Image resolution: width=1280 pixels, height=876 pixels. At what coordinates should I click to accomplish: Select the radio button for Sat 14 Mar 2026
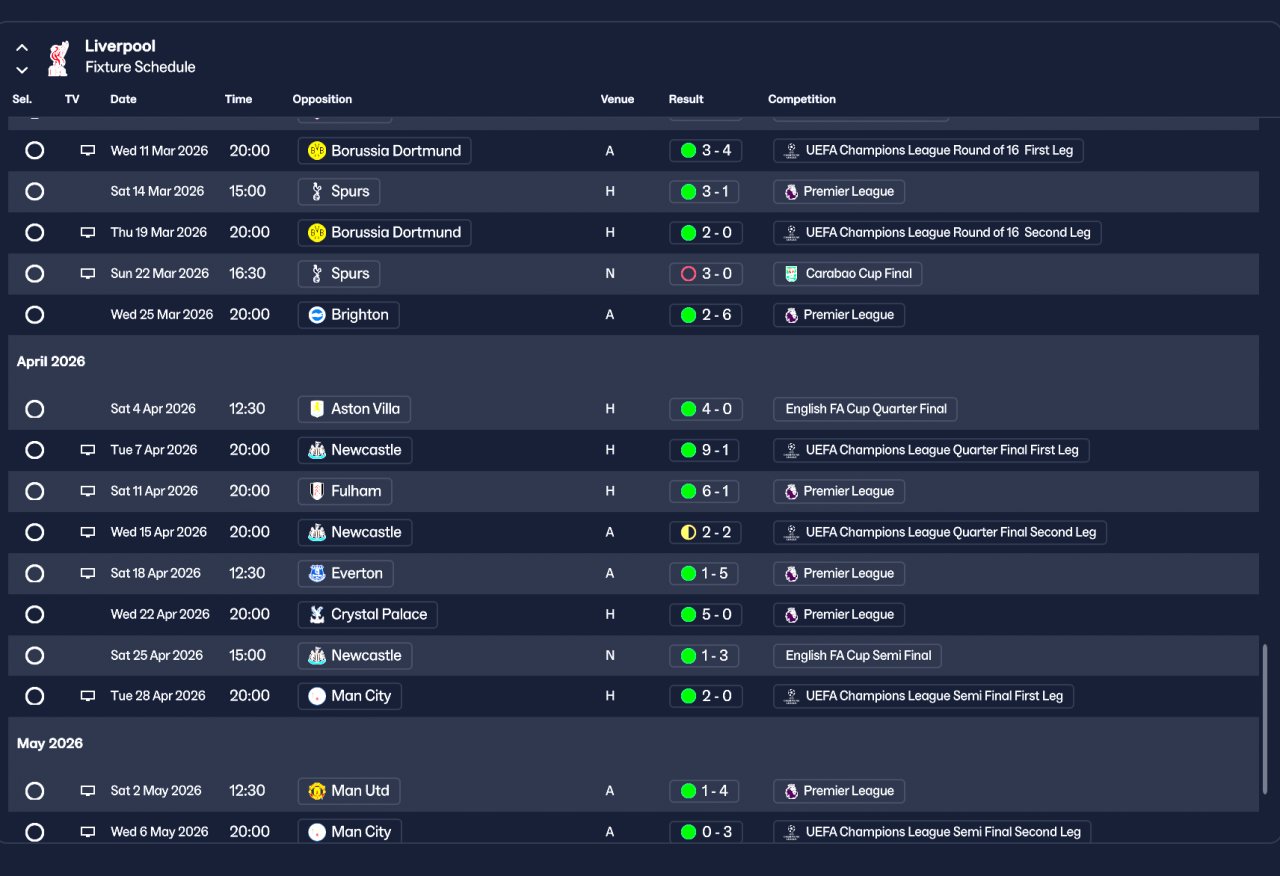point(35,192)
